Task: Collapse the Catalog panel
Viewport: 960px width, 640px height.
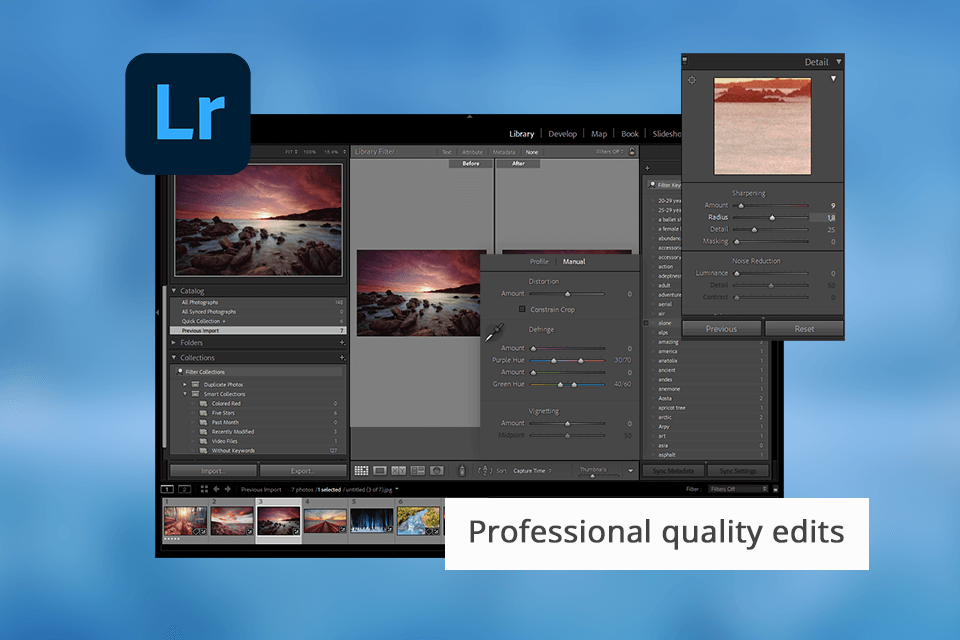Action: [x=174, y=291]
